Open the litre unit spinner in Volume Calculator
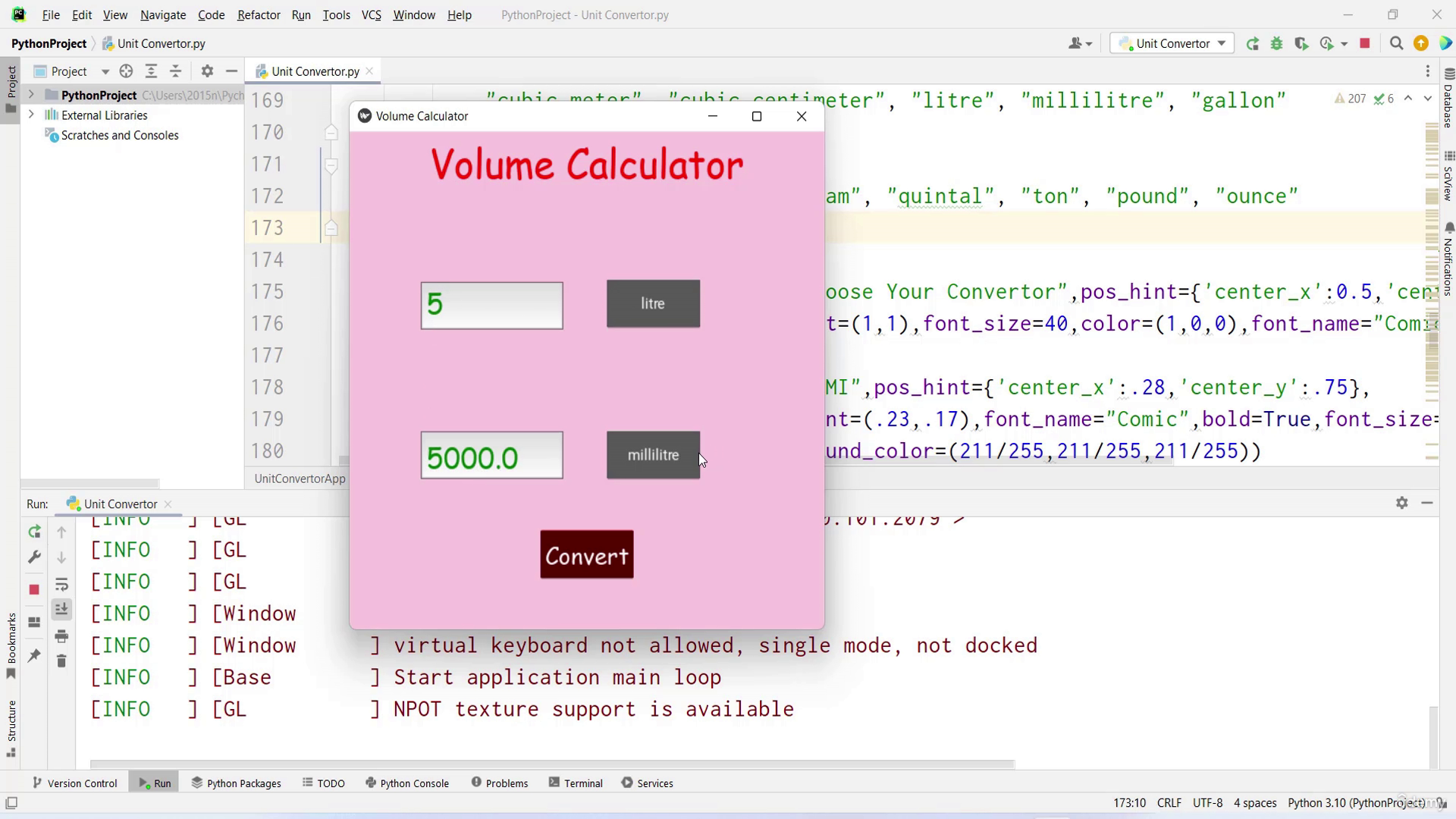This screenshot has width=1456, height=819. coord(653,303)
